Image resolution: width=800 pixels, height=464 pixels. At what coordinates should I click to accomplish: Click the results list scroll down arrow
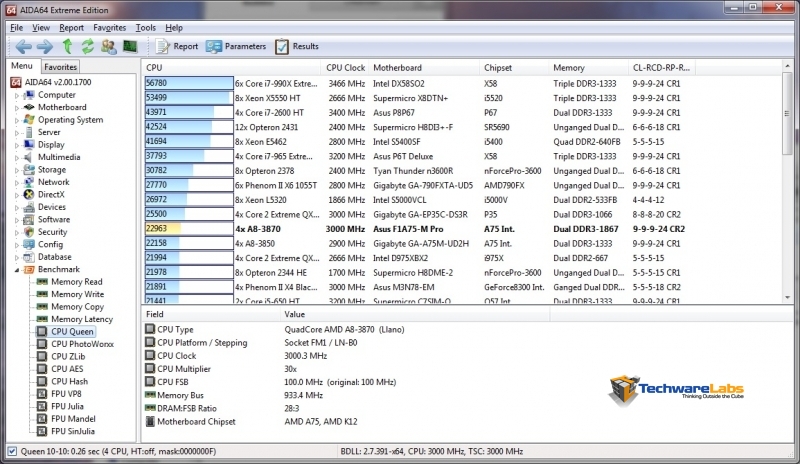point(787,297)
